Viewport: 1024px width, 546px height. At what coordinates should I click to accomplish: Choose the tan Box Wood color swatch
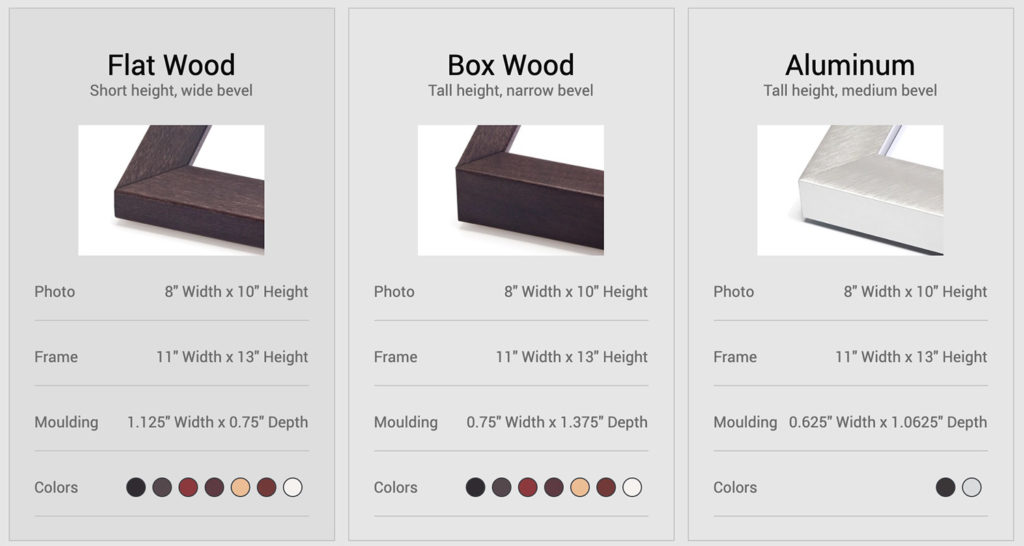point(580,487)
